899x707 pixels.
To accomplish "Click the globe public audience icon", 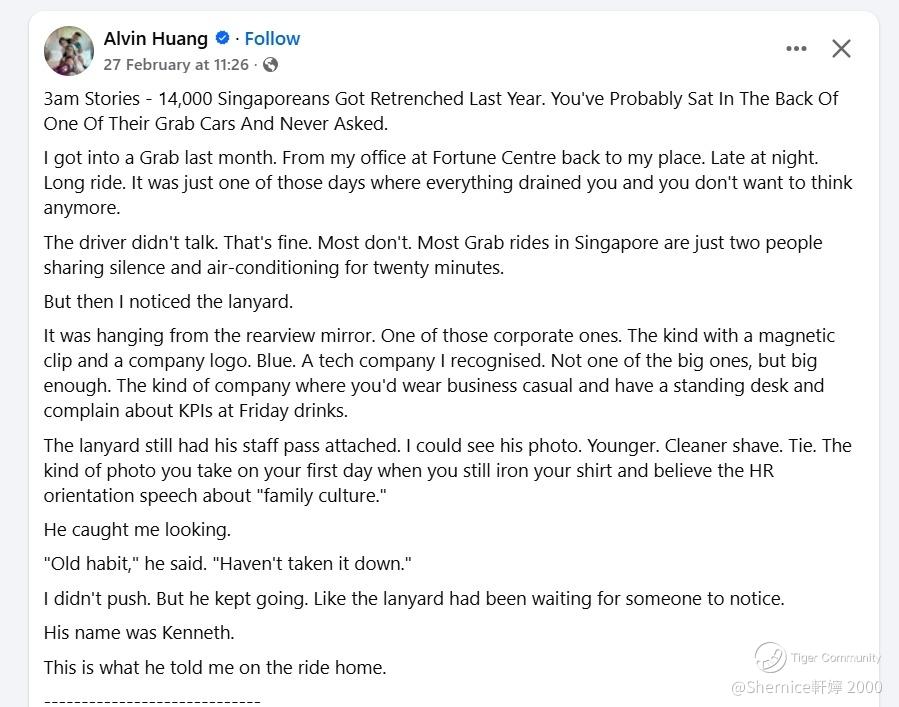I will click(x=271, y=65).
